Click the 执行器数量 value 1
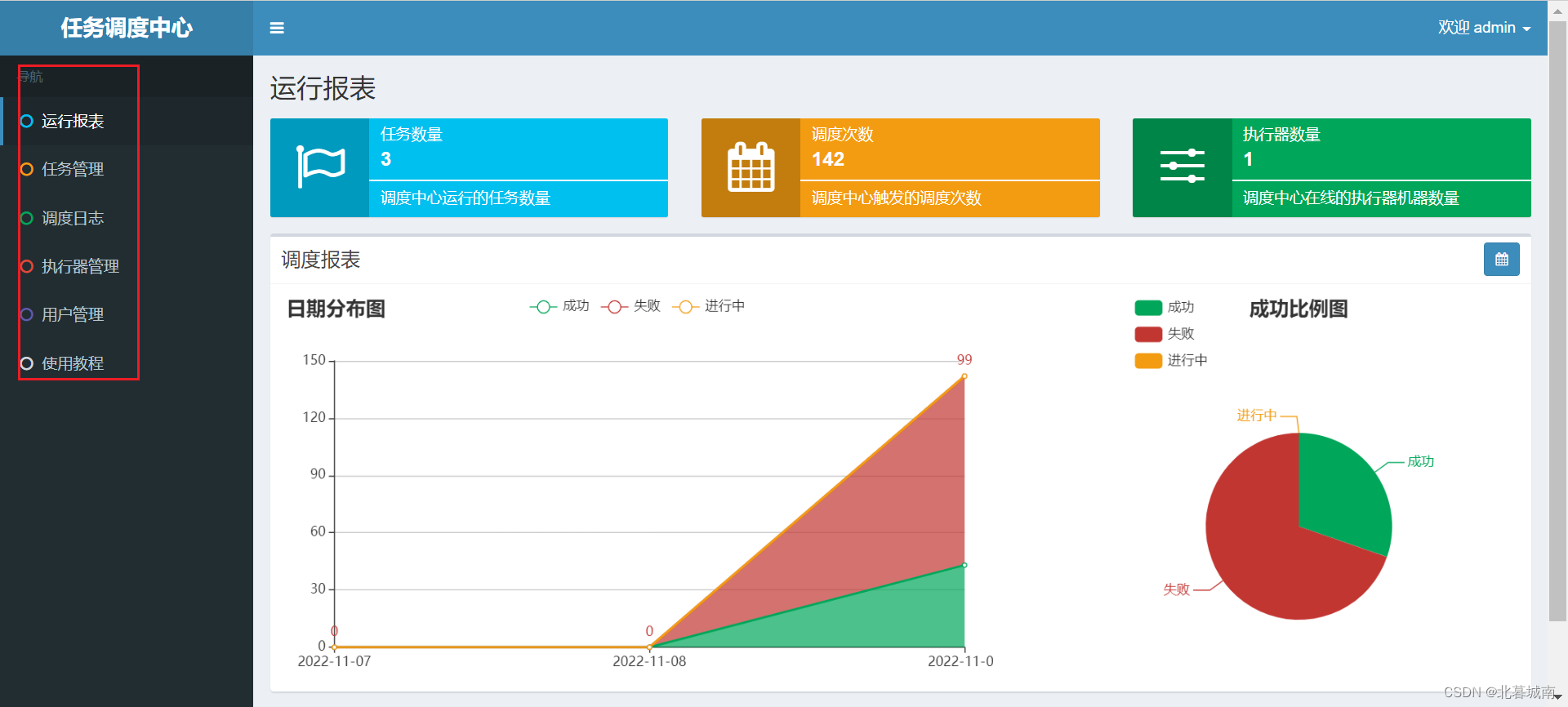This screenshot has height=707, width=1568. (x=1248, y=159)
